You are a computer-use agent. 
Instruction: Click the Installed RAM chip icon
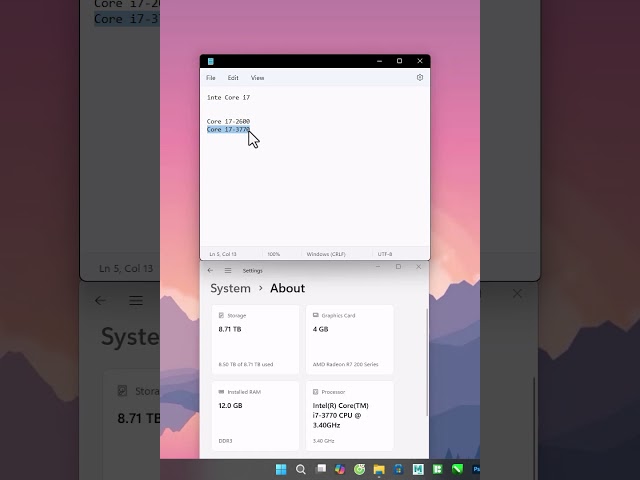coord(221,391)
